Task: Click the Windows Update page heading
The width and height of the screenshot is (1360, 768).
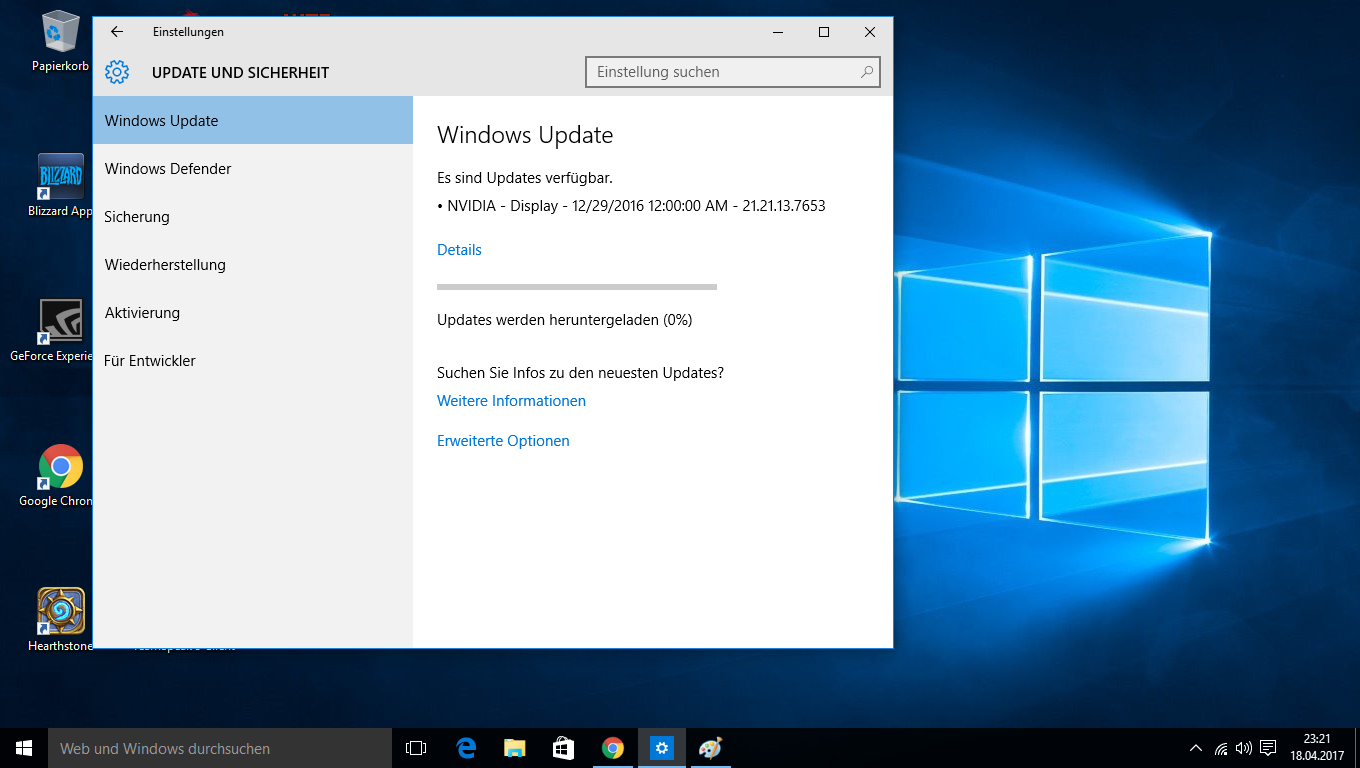Action: click(x=525, y=135)
